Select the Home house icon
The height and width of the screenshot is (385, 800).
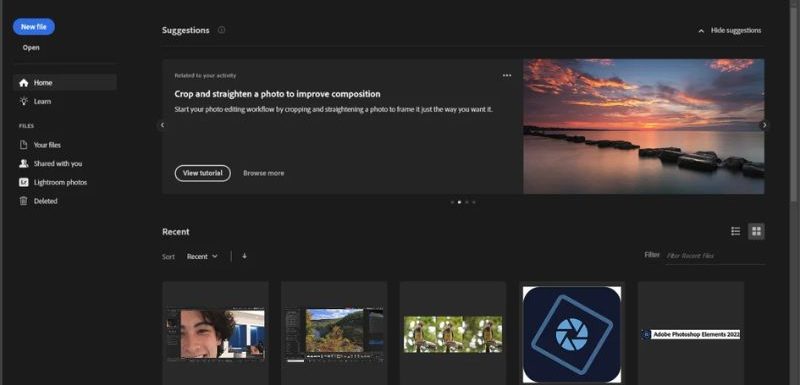pyautogui.click(x=23, y=83)
